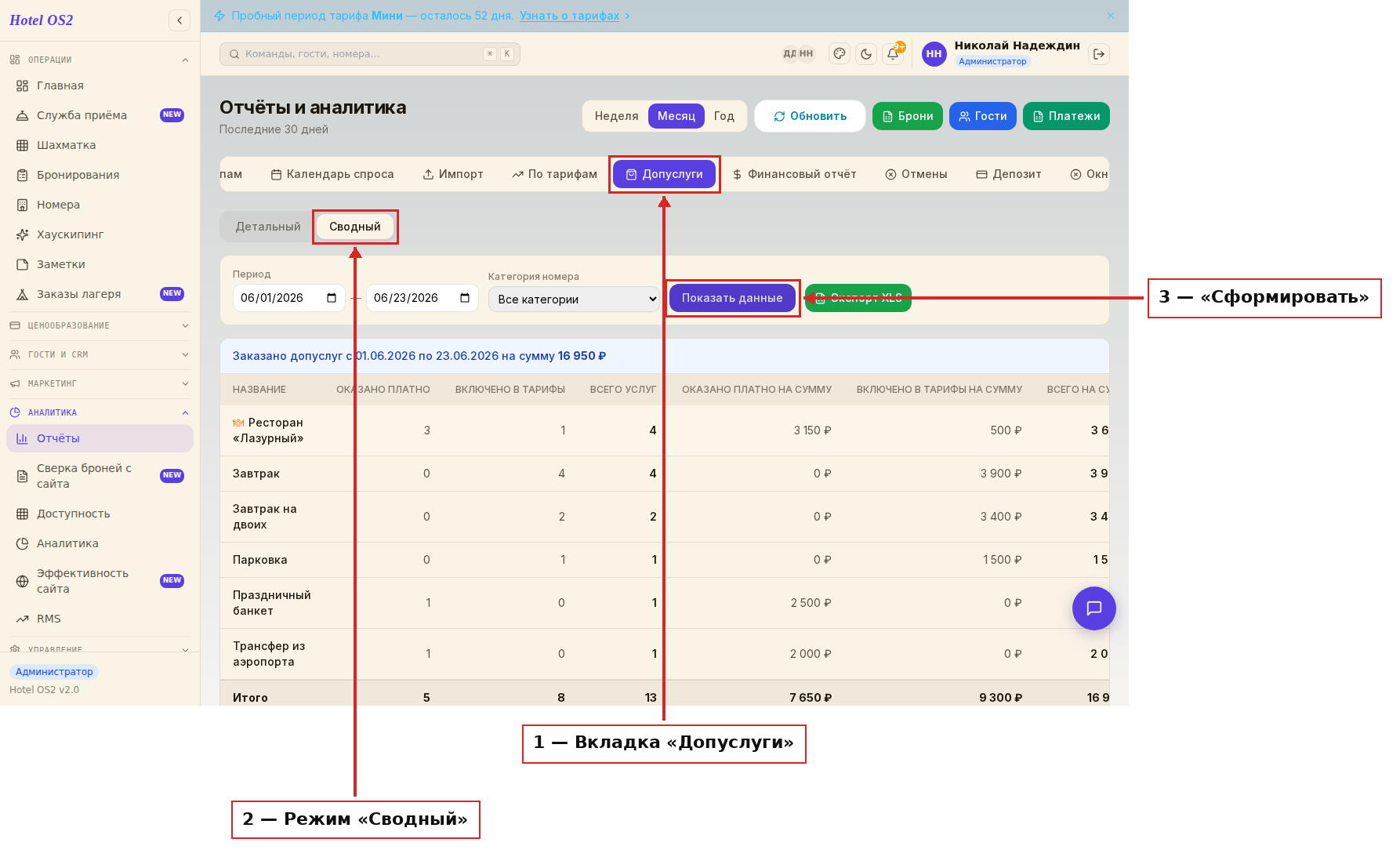Click the logout icon
The width and height of the screenshot is (1400, 857).
point(1099,54)
